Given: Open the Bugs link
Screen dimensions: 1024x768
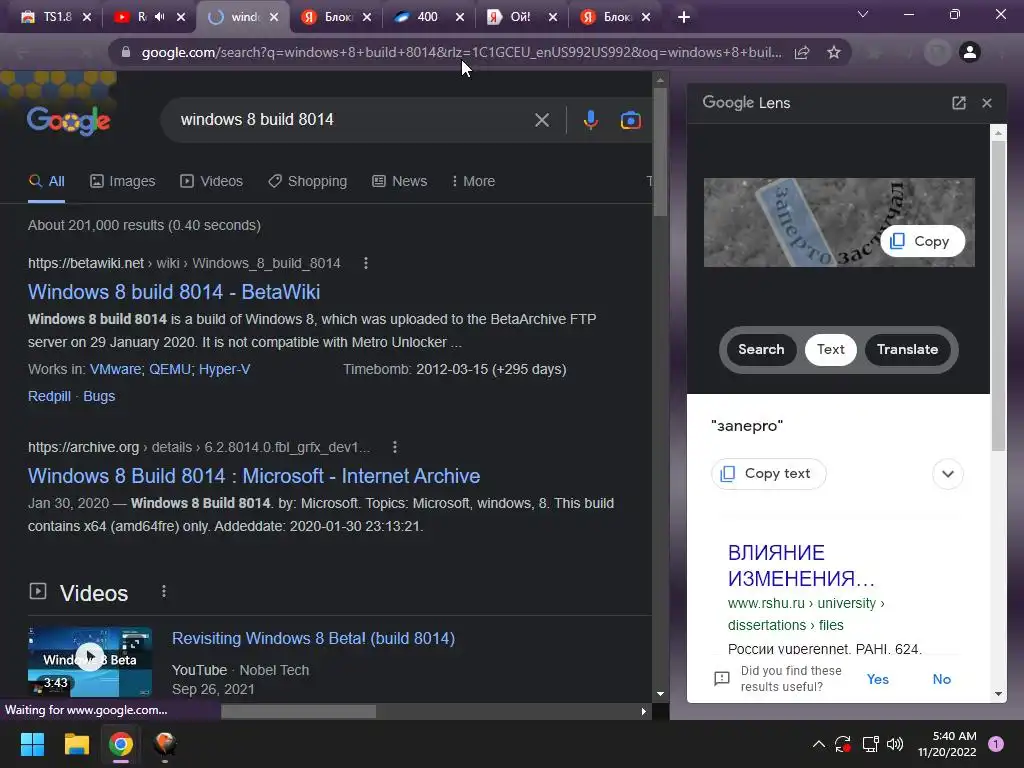Looking at the screenshot, I should [99, 396].
